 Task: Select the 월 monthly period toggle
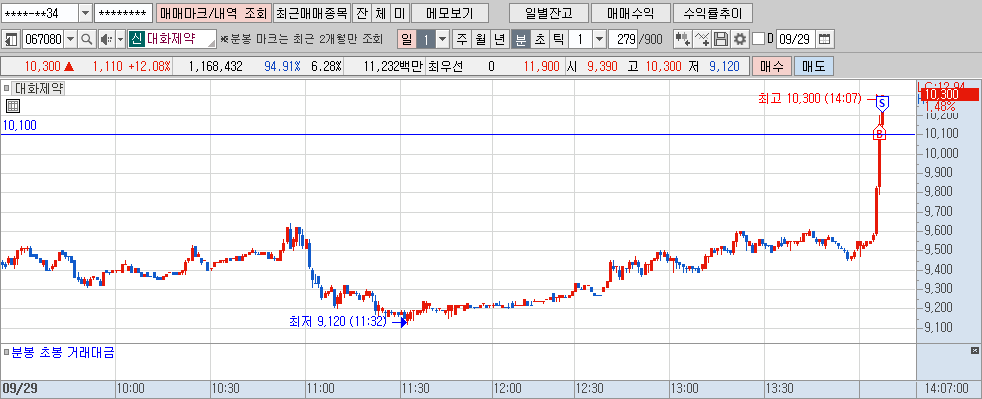[480, 39]
